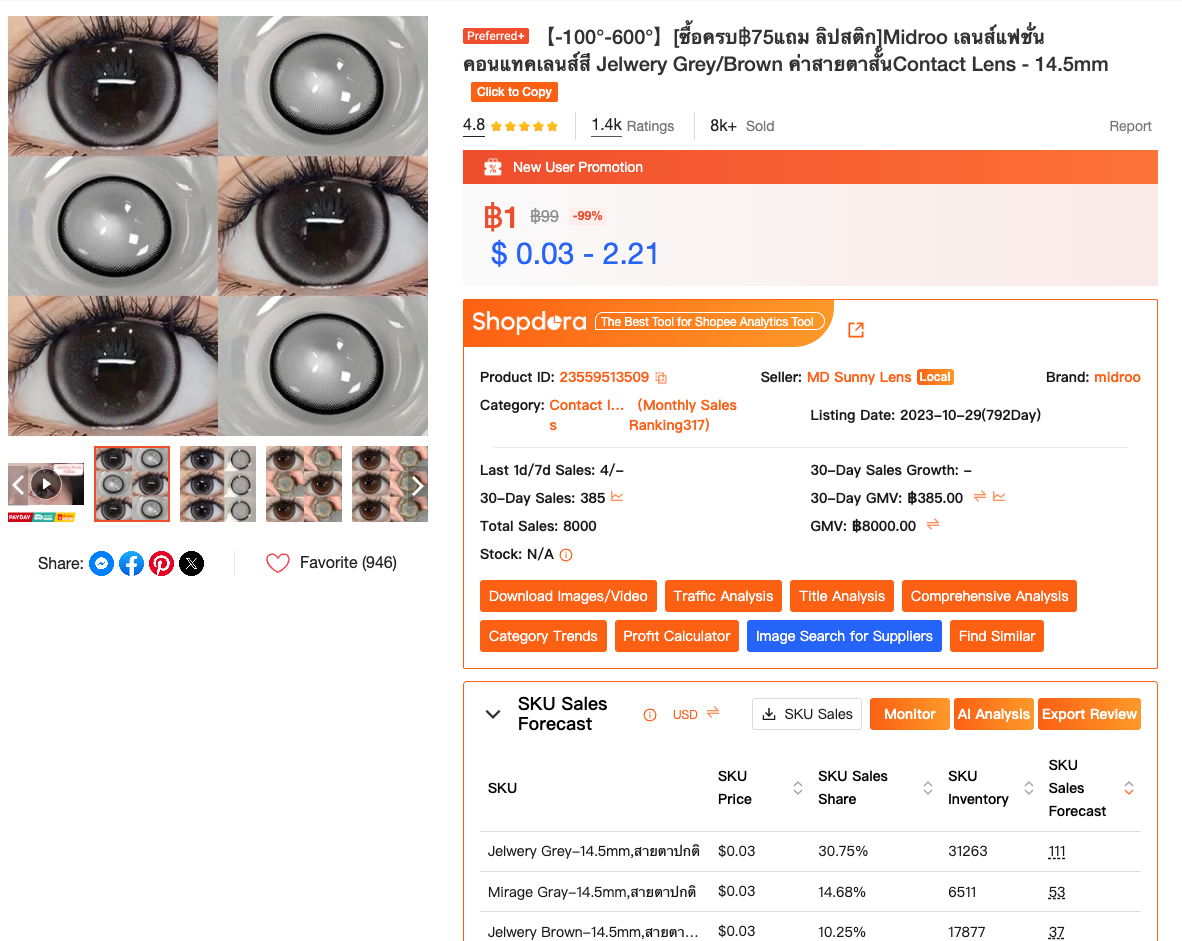Open the MD Sunny Lens seller link

pos(859,377)
